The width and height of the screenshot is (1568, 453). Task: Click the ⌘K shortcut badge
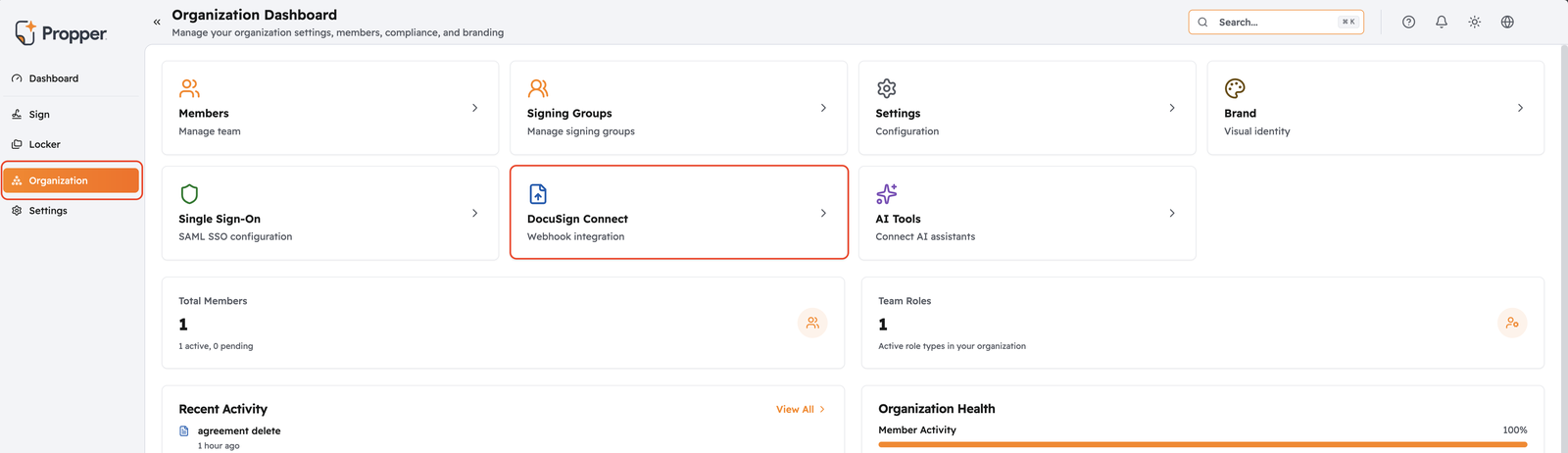click(1348, 22)
